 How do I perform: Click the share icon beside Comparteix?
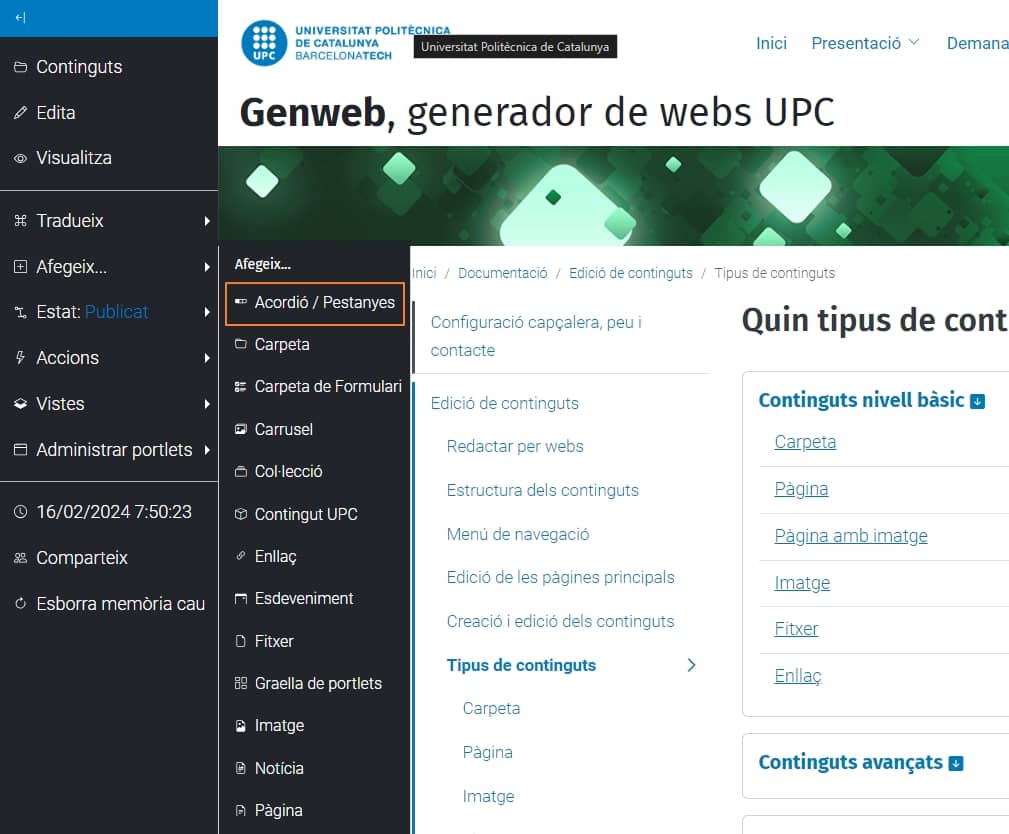click(x=21, y=558)
